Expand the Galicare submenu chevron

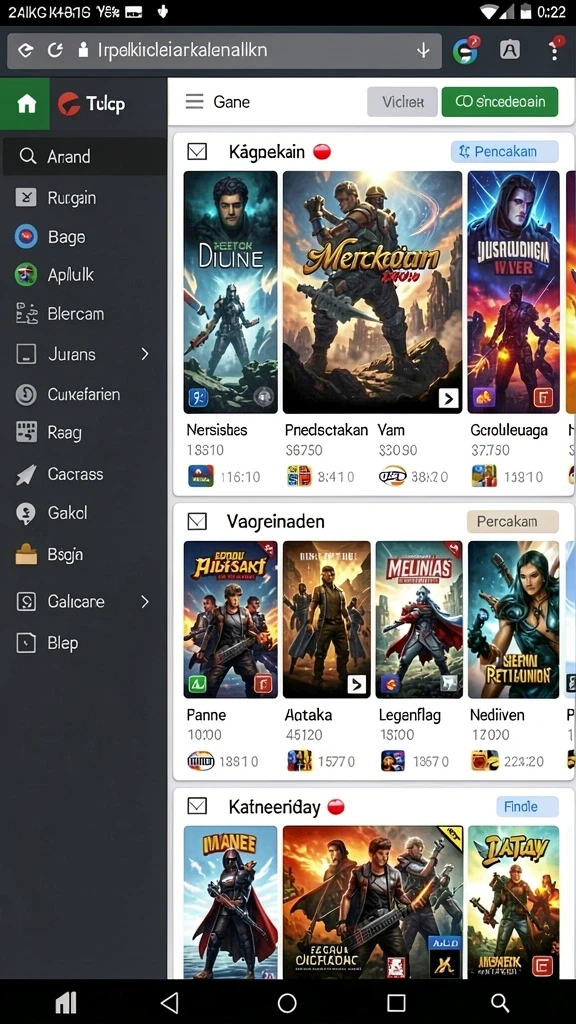(x=145, y=601)
